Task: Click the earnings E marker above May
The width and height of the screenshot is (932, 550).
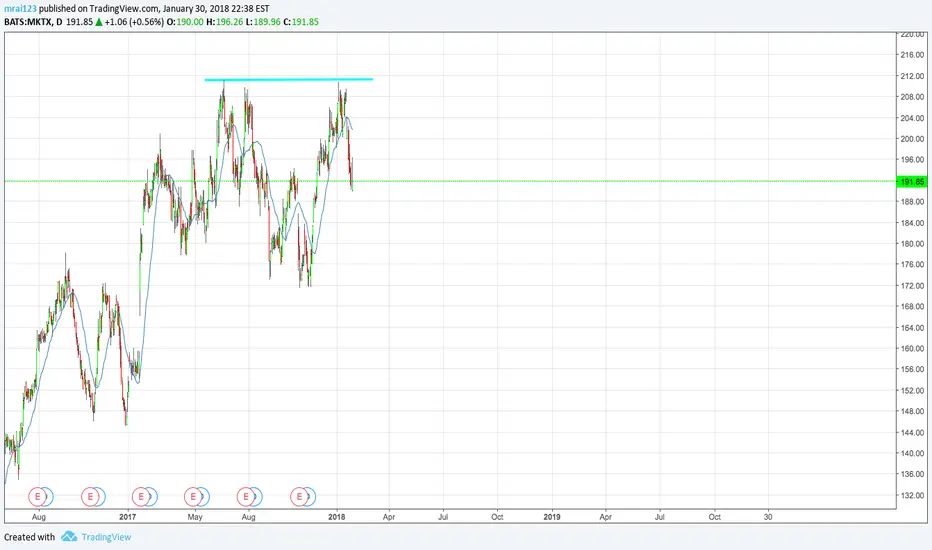Action: coord(193,496)
